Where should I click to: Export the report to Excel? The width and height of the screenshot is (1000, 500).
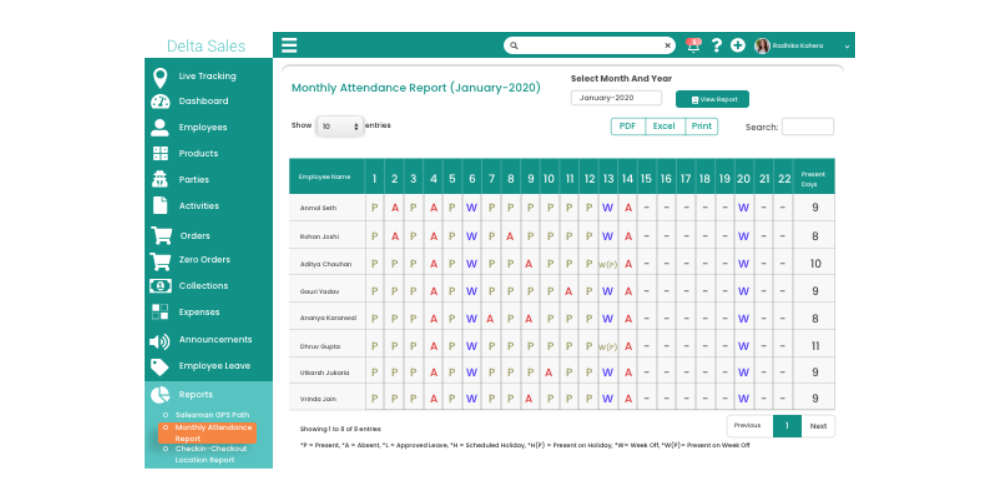click(665, 126)
